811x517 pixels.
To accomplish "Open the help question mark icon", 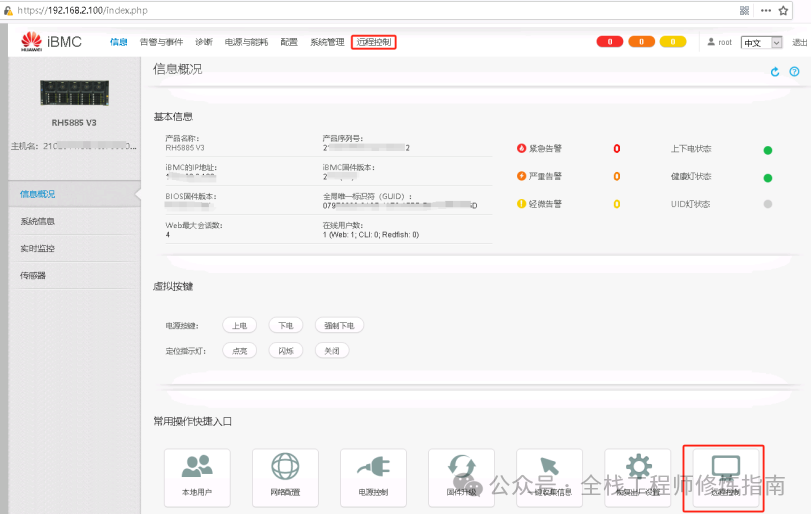I will [x=794, y=72].
